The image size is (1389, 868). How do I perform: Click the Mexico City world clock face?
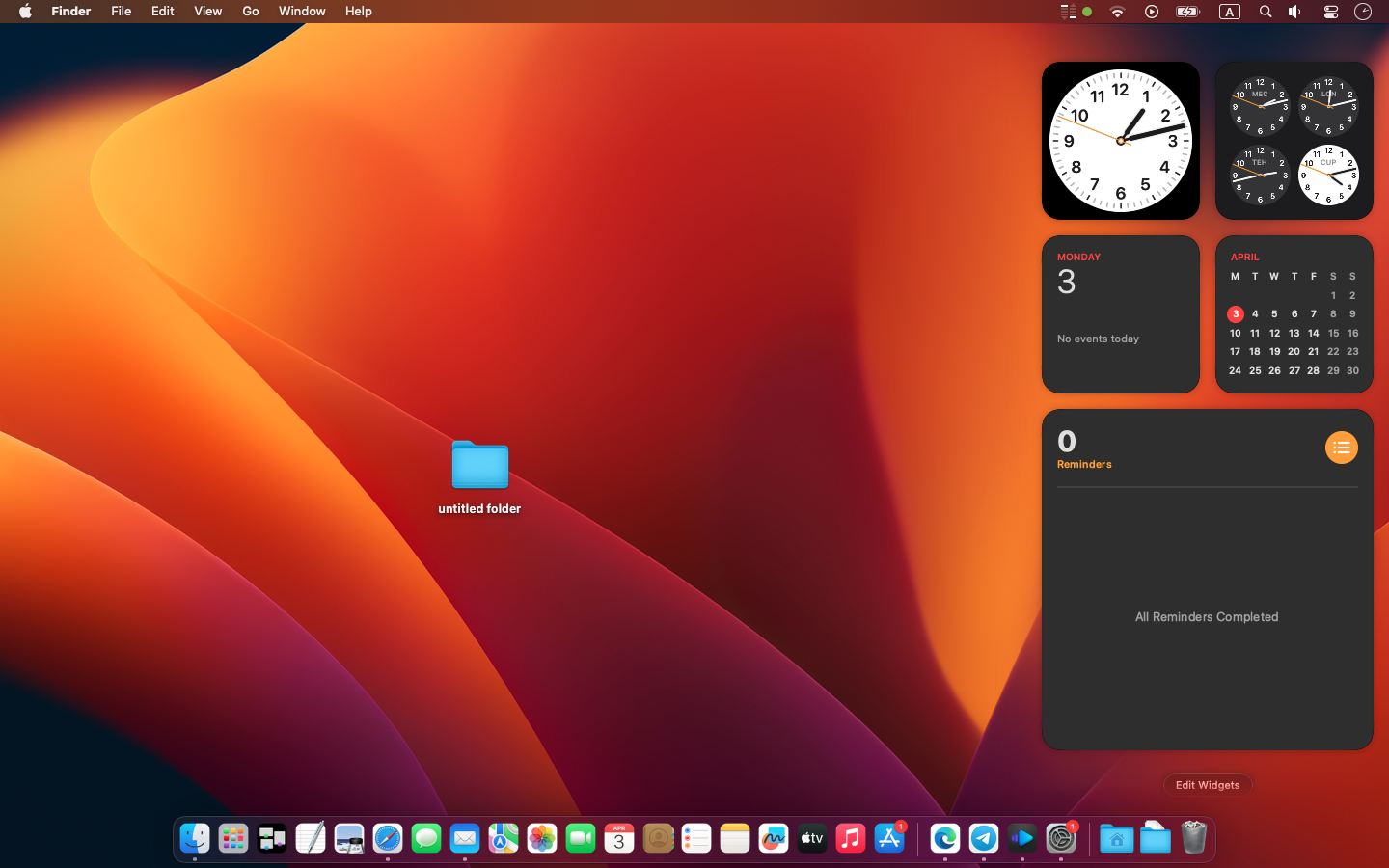click(1260, 106)
